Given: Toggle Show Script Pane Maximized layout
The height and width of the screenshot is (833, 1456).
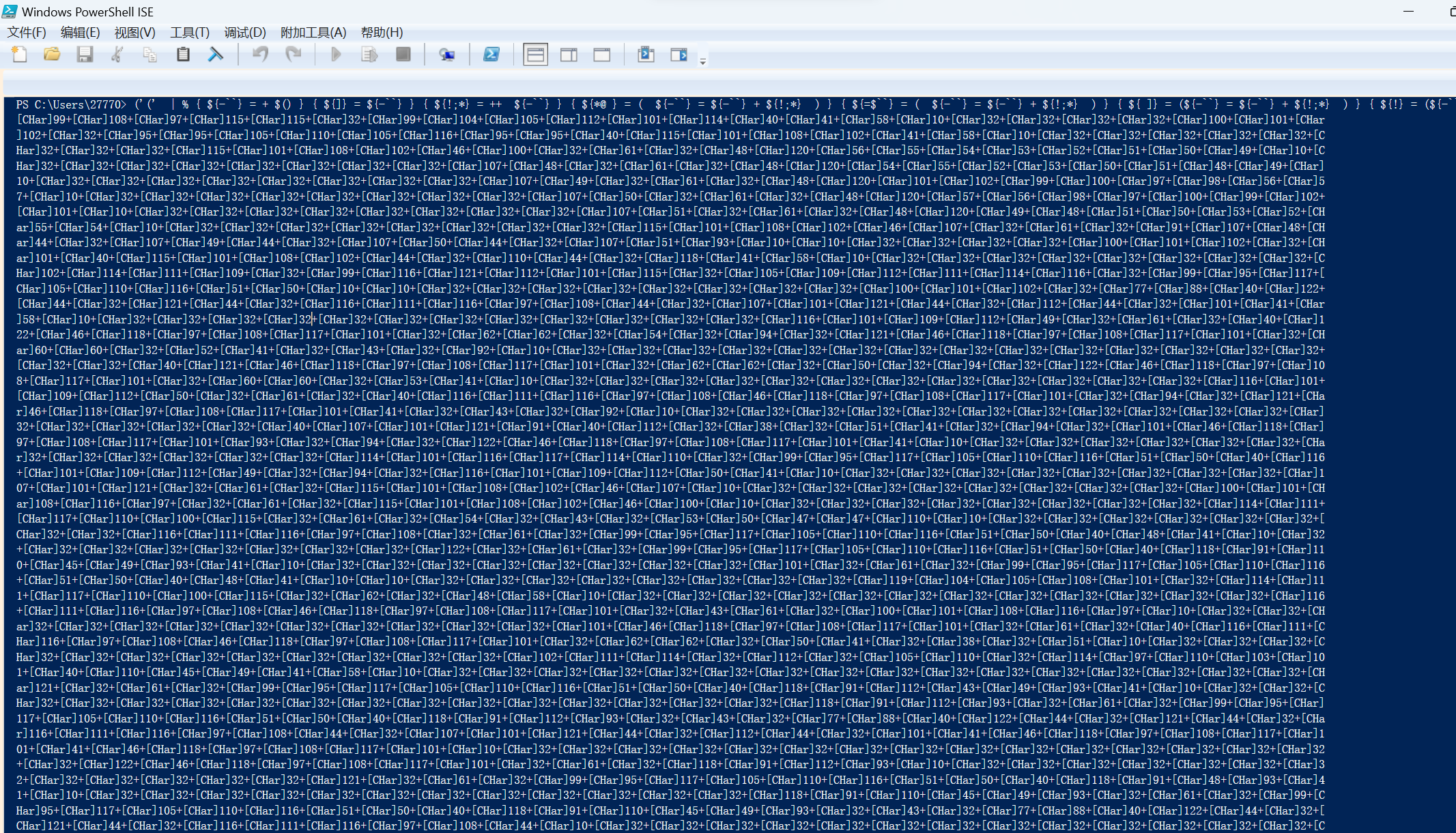Looking at the screenshot, I should click(602, 55).
